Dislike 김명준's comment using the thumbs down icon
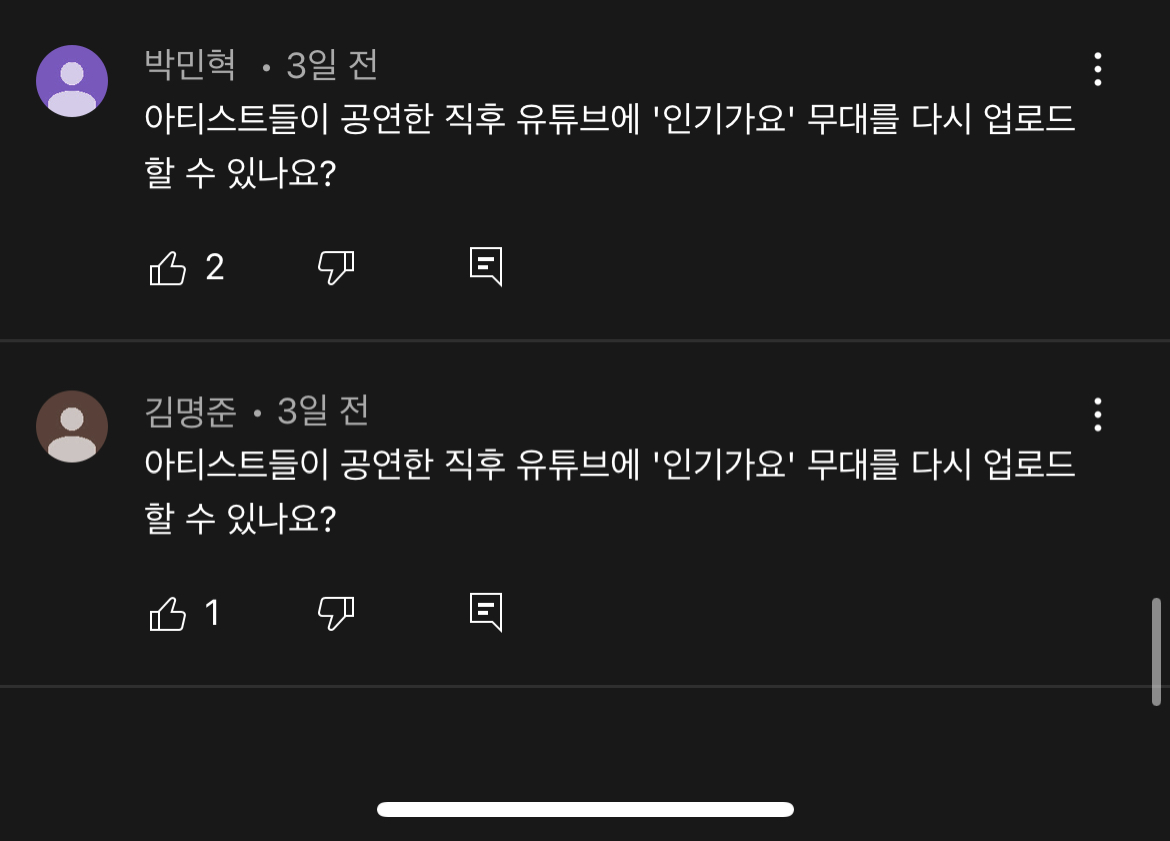The image size is (1170, 841). pyautogui.click(x=336, y=612)
